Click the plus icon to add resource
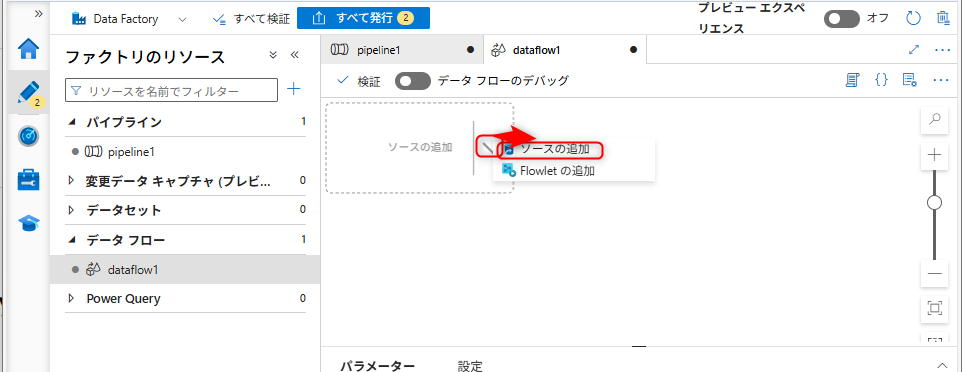Screen dimensions: 962x372 (x=294, y=90)
